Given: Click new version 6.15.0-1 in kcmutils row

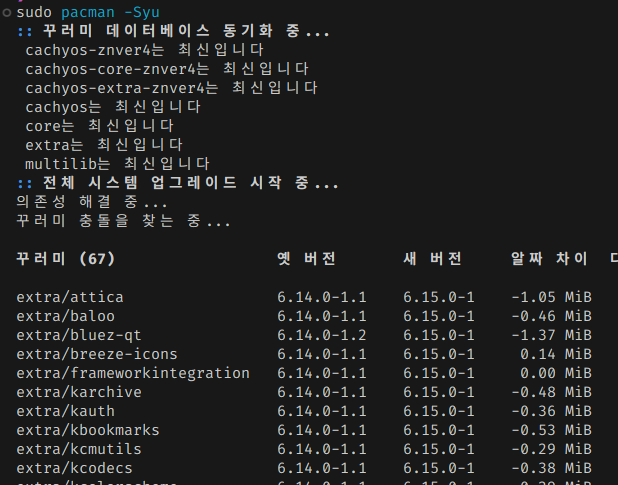Looking at the screenshot, I should pos(439,449).
